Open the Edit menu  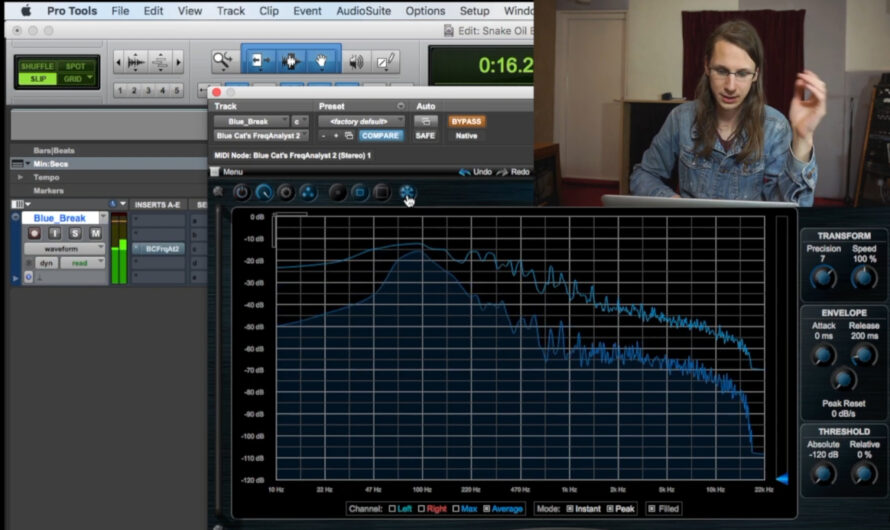point(153,11)
